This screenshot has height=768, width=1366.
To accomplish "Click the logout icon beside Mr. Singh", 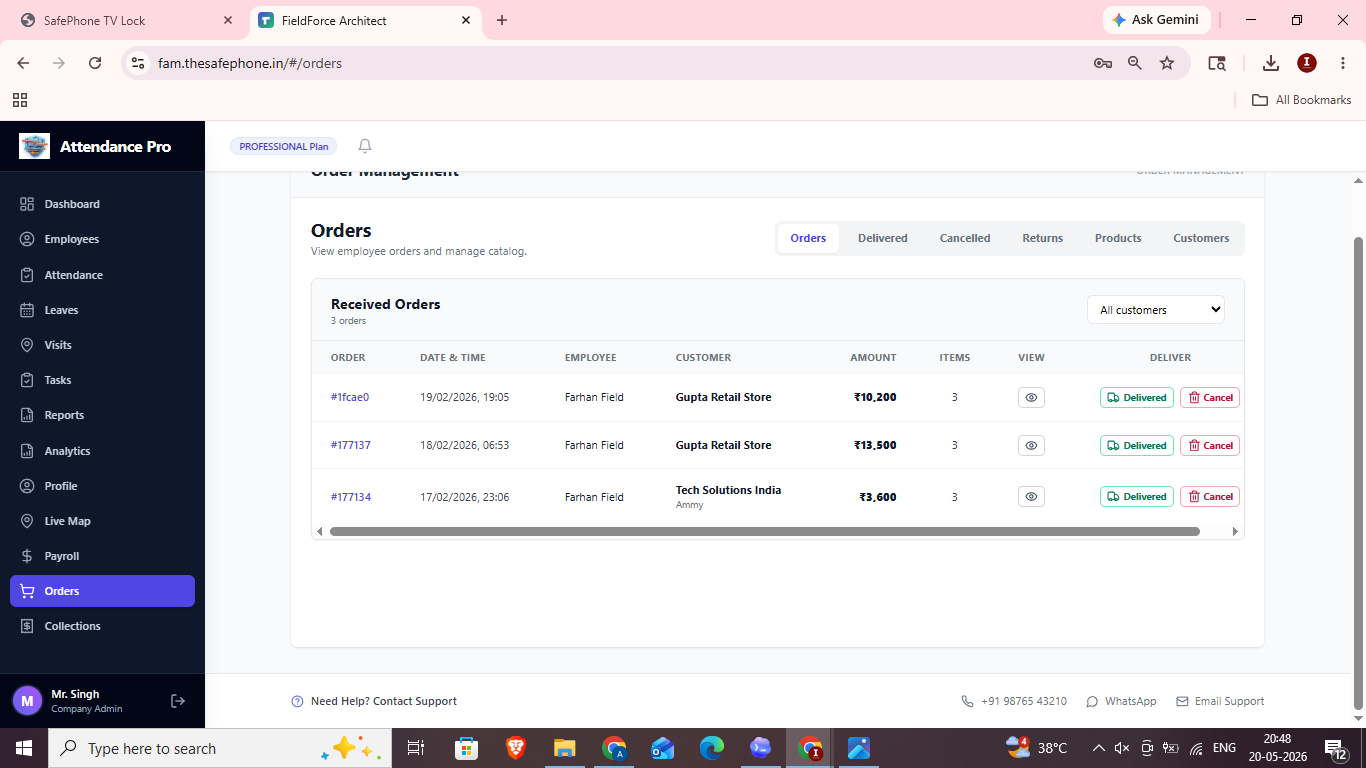I will [178, 701].
